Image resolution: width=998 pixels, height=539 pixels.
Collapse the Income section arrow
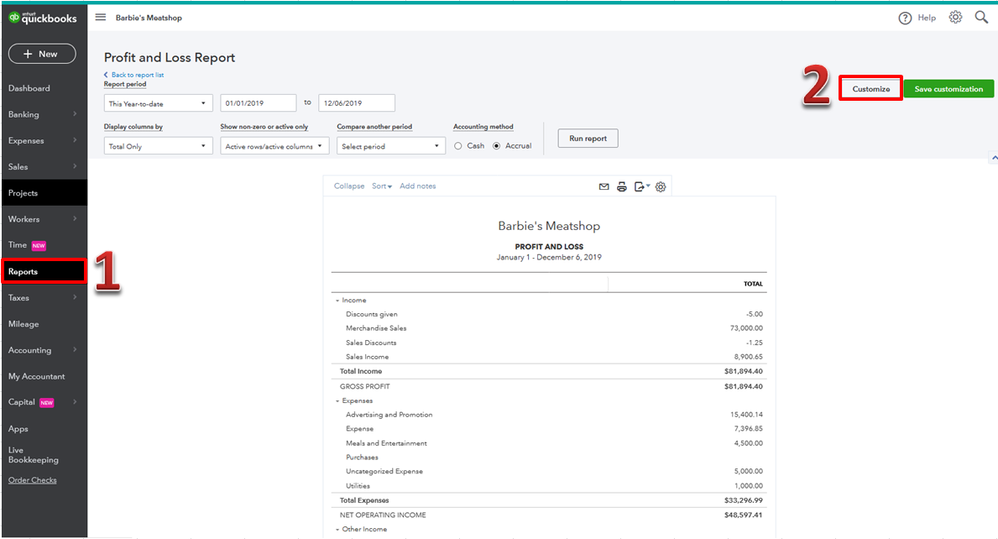337,300
